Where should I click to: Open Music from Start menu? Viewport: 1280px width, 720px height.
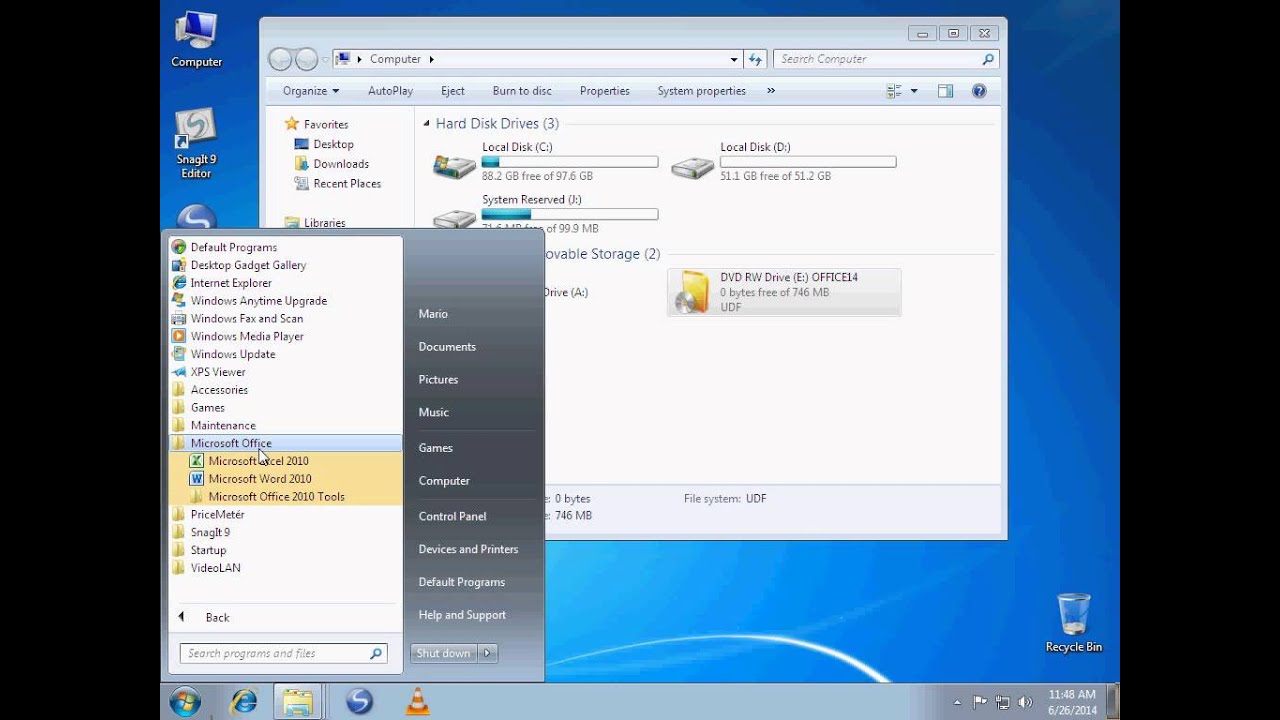point(433,412)
